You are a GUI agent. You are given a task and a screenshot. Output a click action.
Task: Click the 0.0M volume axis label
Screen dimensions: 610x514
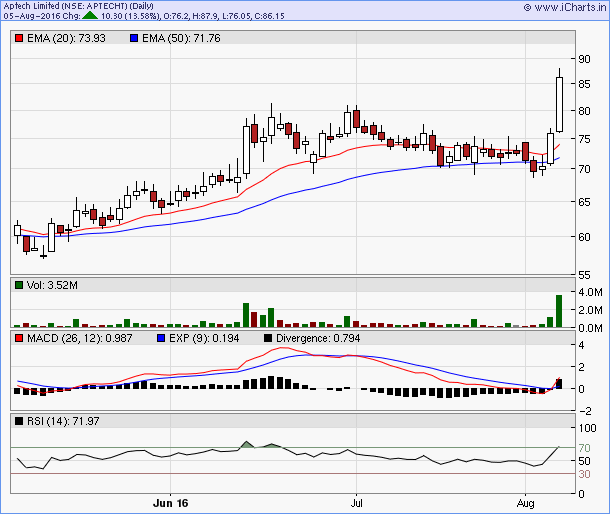pos(590,328)
